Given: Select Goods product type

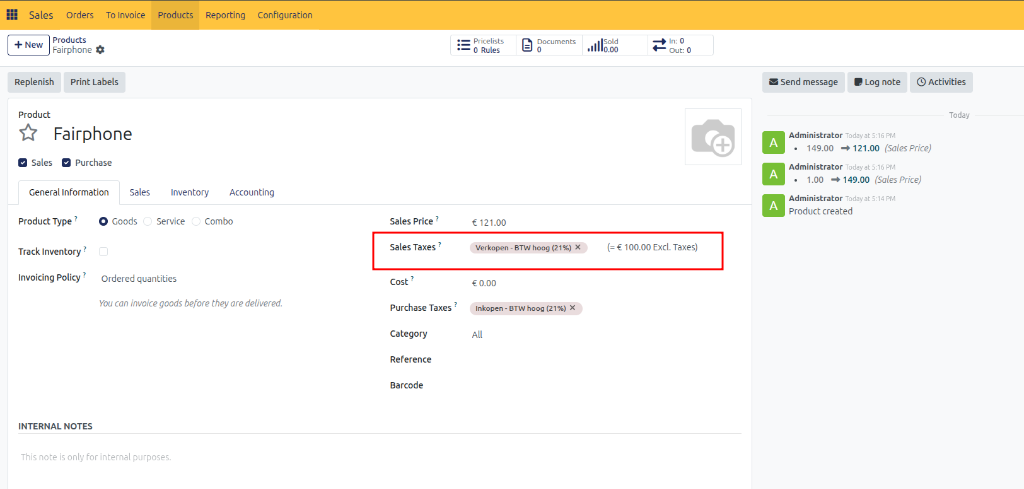Looking at the screenshot, I should [x=103, y=221].
